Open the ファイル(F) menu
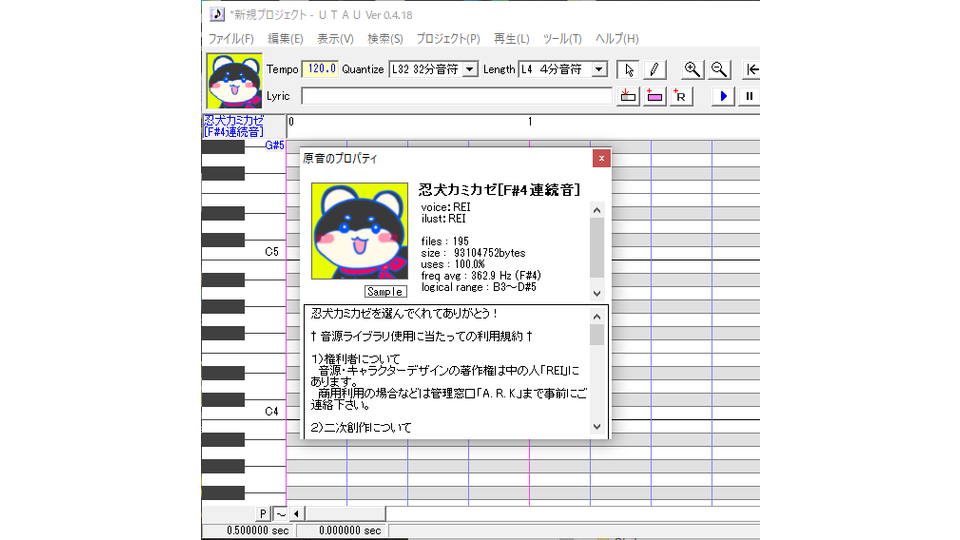 click(230, 39)
